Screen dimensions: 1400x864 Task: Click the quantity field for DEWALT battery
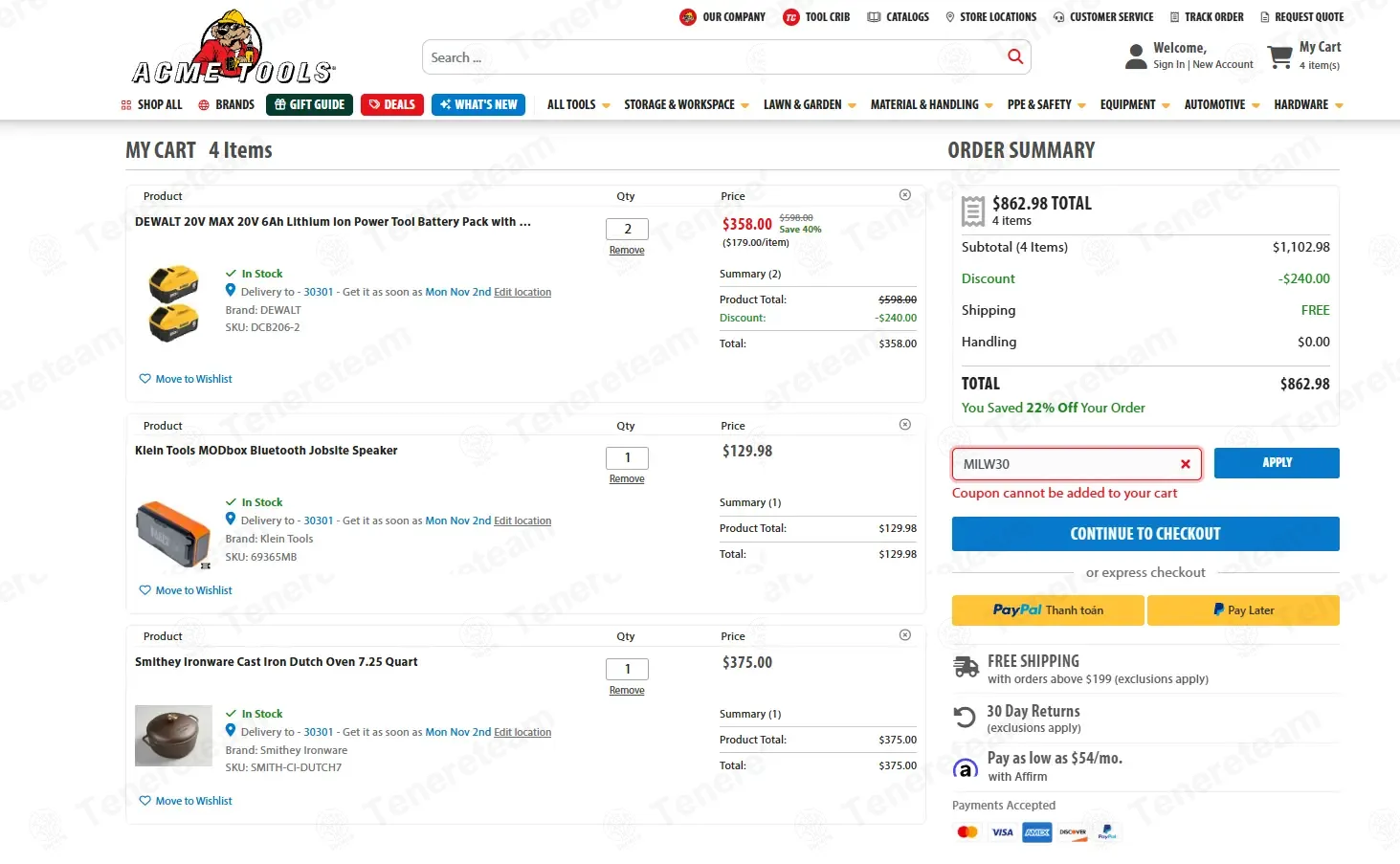(627, 229)
